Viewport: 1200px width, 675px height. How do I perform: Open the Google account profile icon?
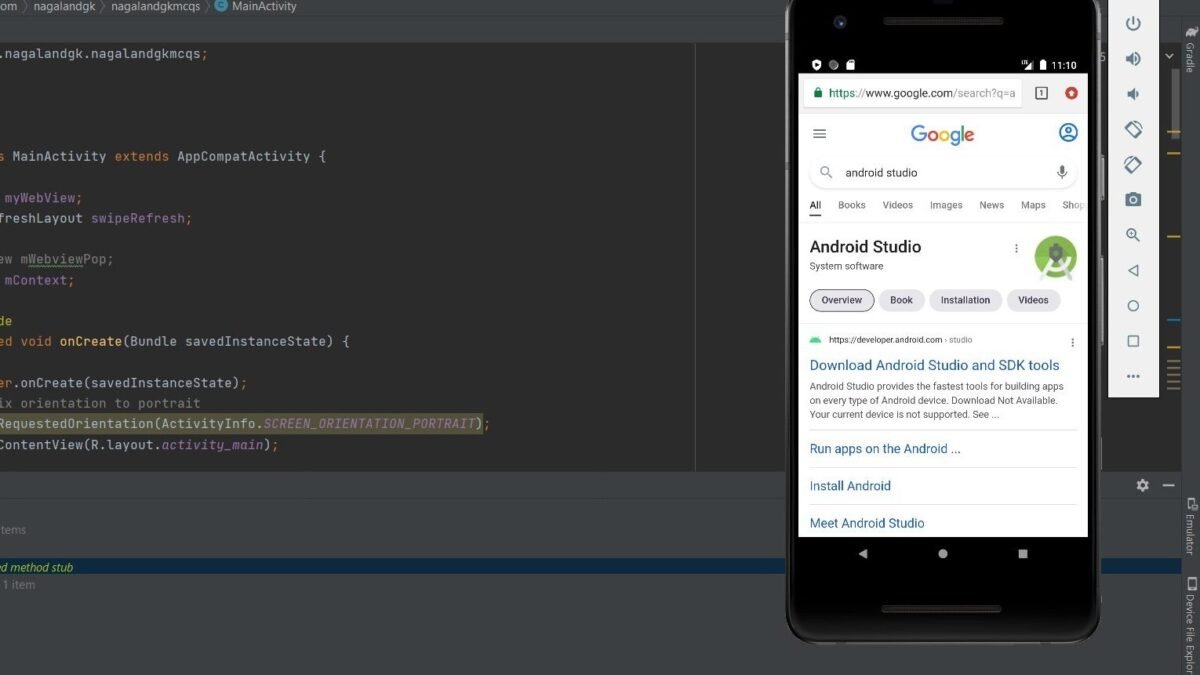tap(1068, 133)
